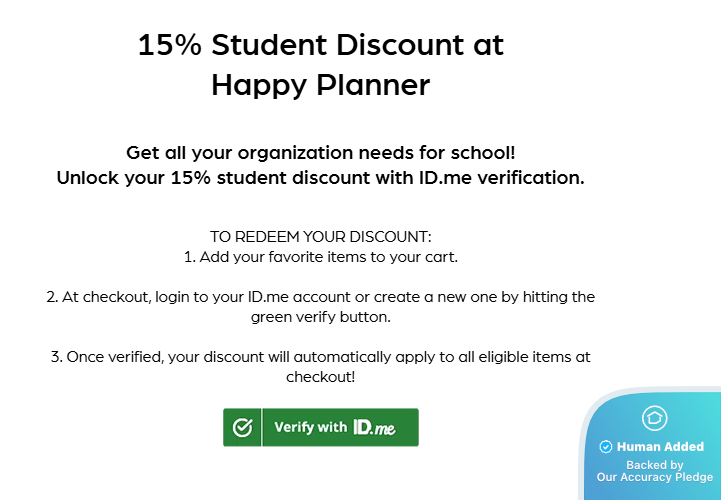The width and height of the screenshot is (721, 500).
Task: Click the circled checkmark icon on verify button
Action: [x=242, y=428]
